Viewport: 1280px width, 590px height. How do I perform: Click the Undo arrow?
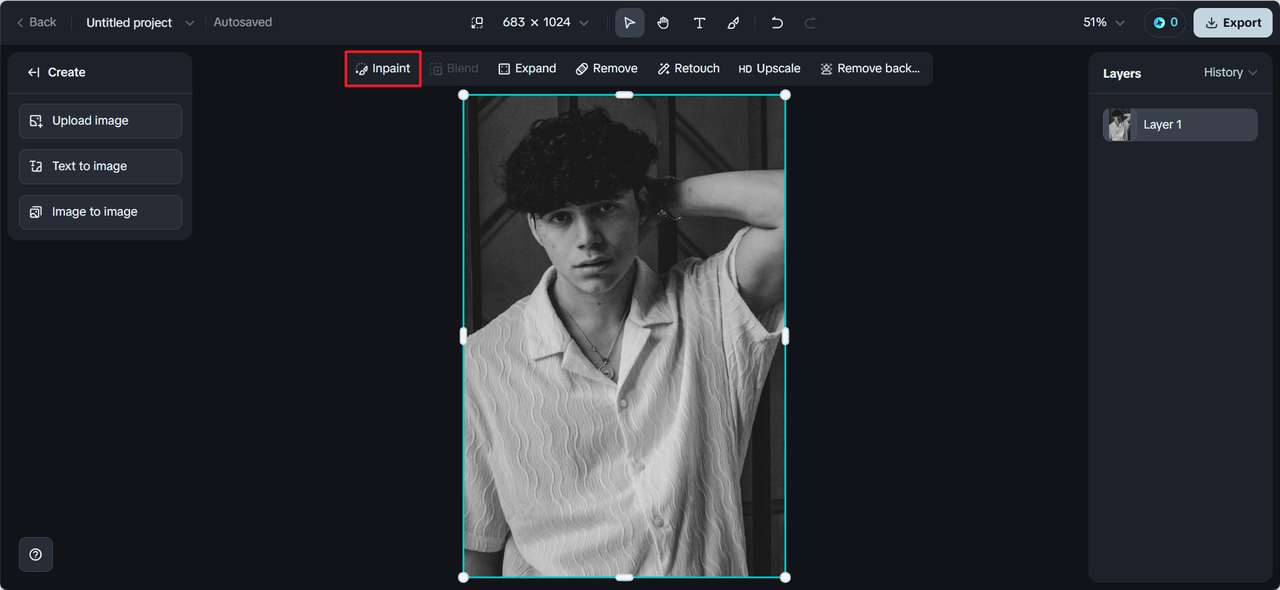tap(777, 22)
